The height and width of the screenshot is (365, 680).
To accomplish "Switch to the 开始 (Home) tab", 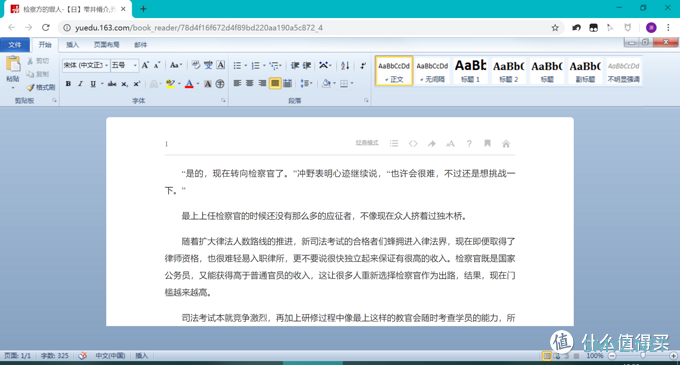I will 45,45.
